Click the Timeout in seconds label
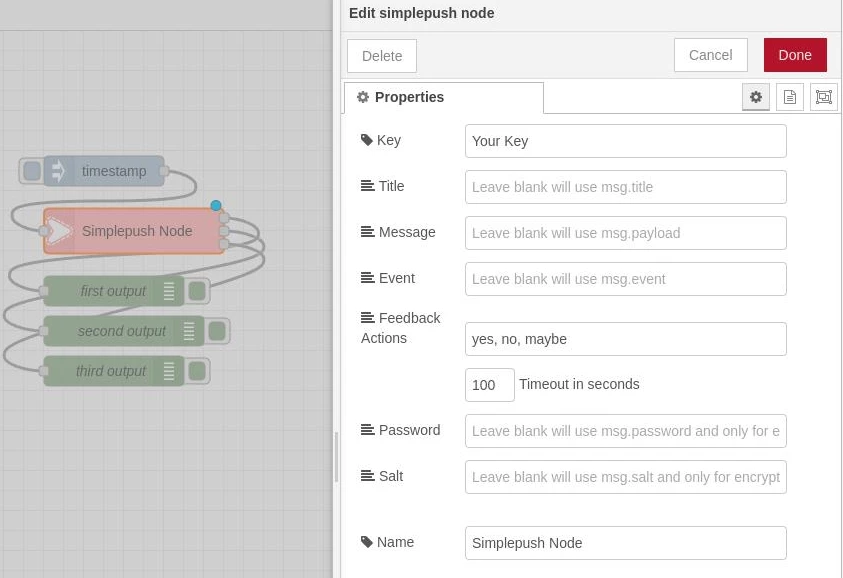Screen dimensions: 843x578 pos(579,384)
